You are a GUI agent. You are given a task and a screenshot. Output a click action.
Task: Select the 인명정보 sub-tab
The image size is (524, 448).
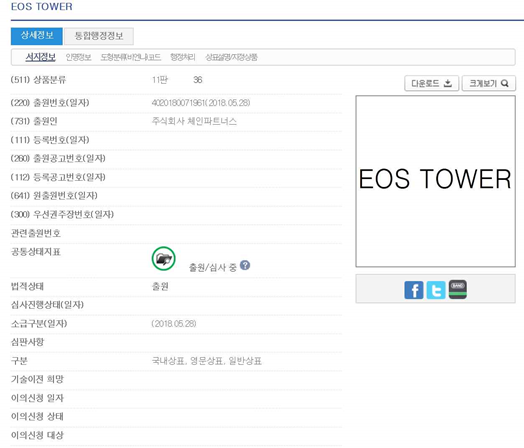[x=79, y=57]
